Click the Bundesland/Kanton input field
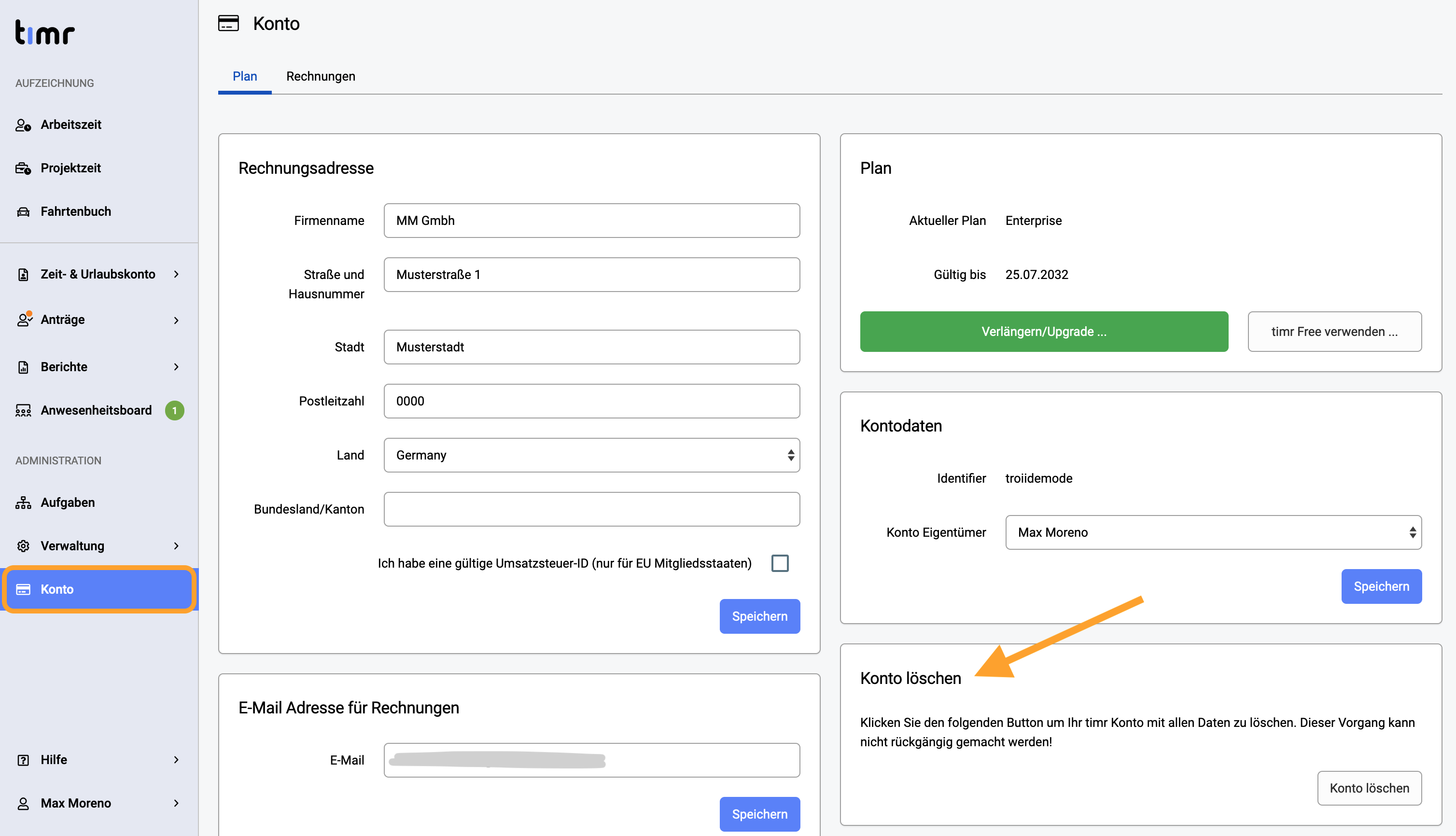 pos(591,509)
